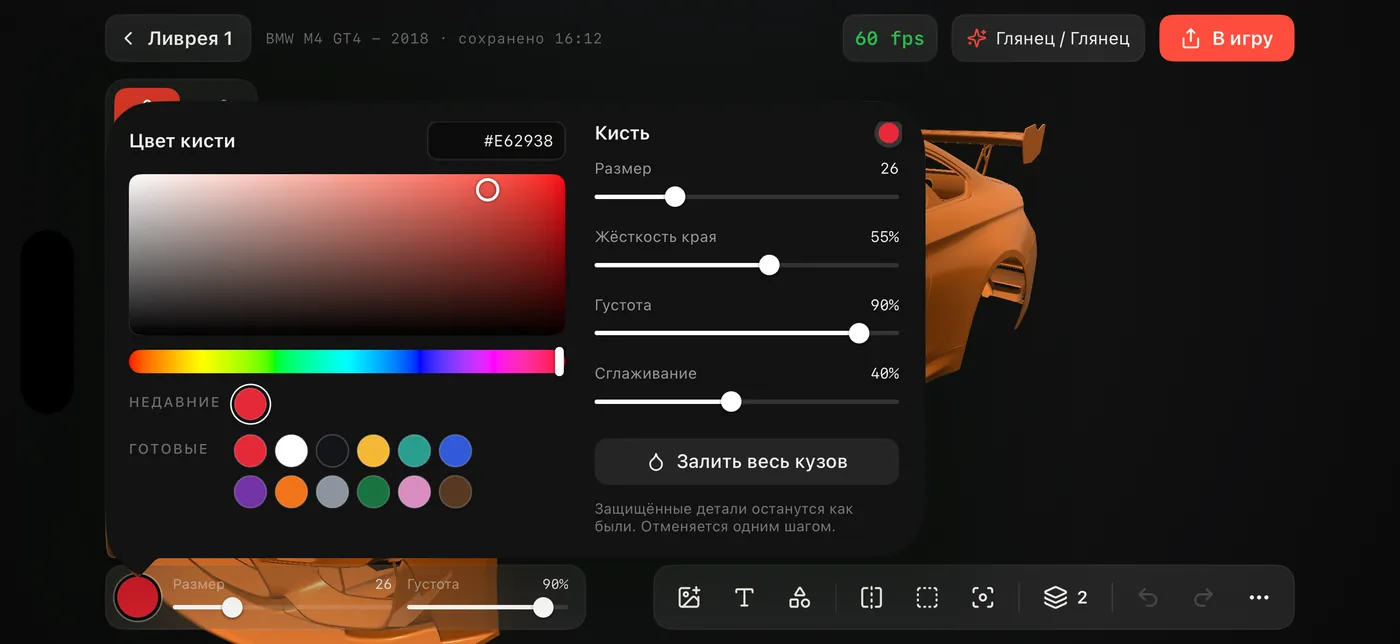Toggle the mirror symmetry tool

tap(872, 598)
